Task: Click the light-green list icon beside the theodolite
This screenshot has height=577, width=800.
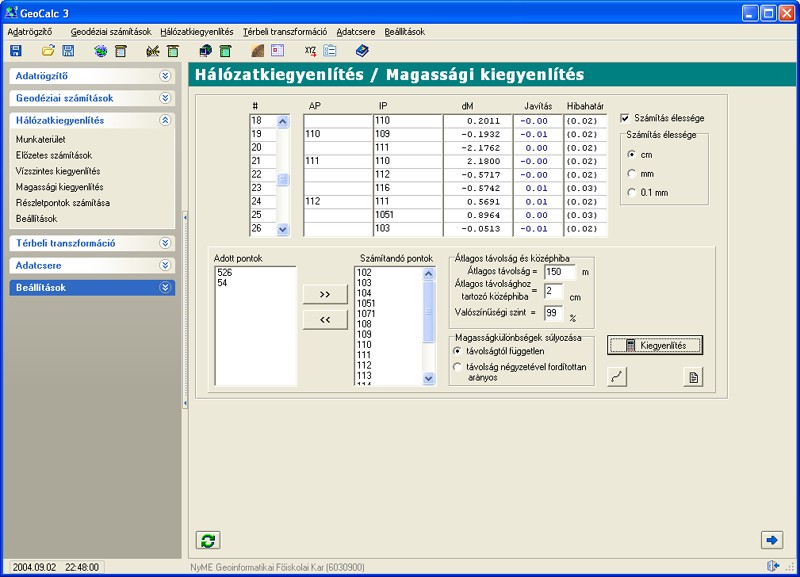Action: point(173,51)
